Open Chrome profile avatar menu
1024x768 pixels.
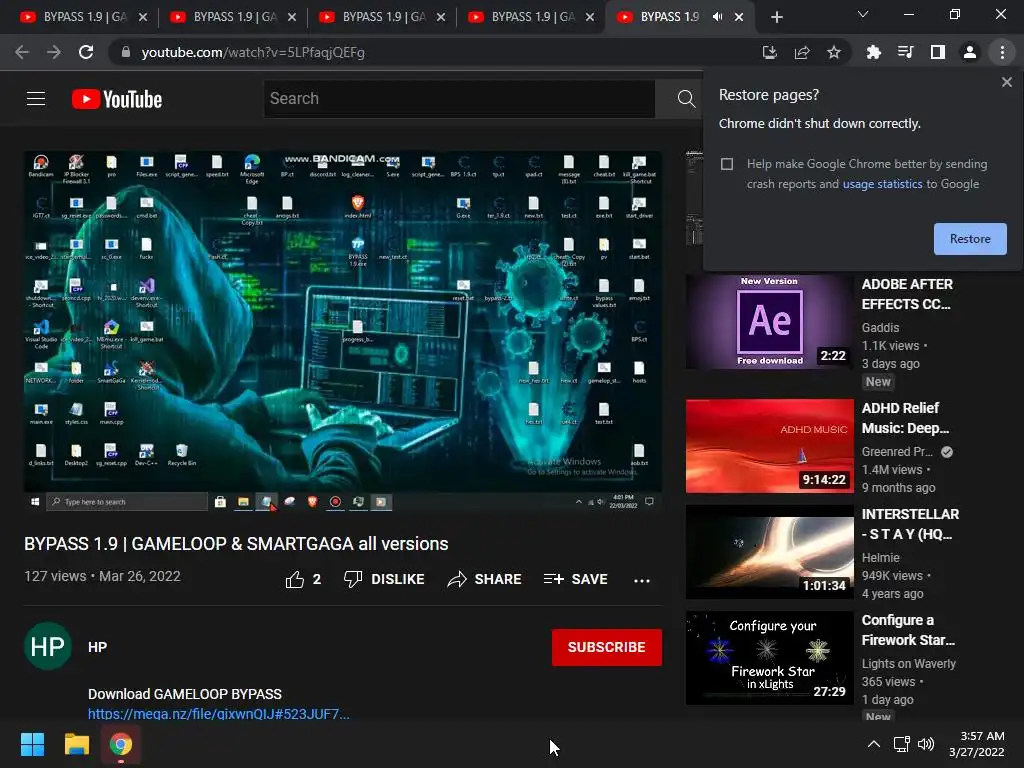point(970,52)
